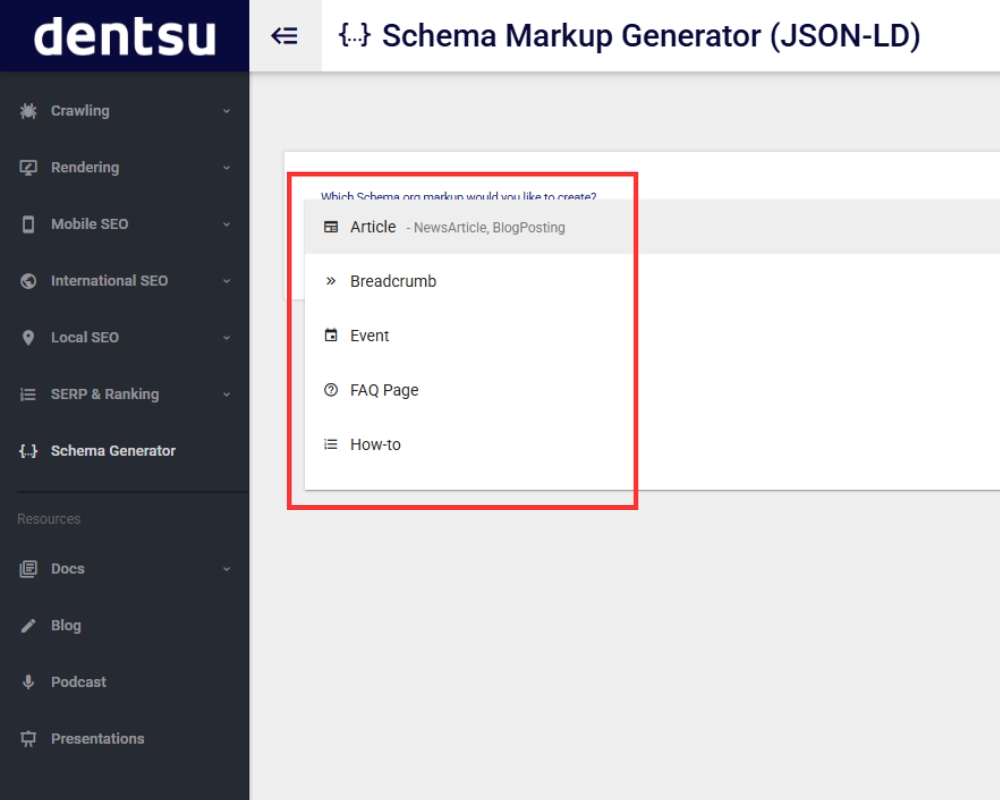Open the Podcast link
This screenshot has width=1000, height=800.
pos(78,682)
